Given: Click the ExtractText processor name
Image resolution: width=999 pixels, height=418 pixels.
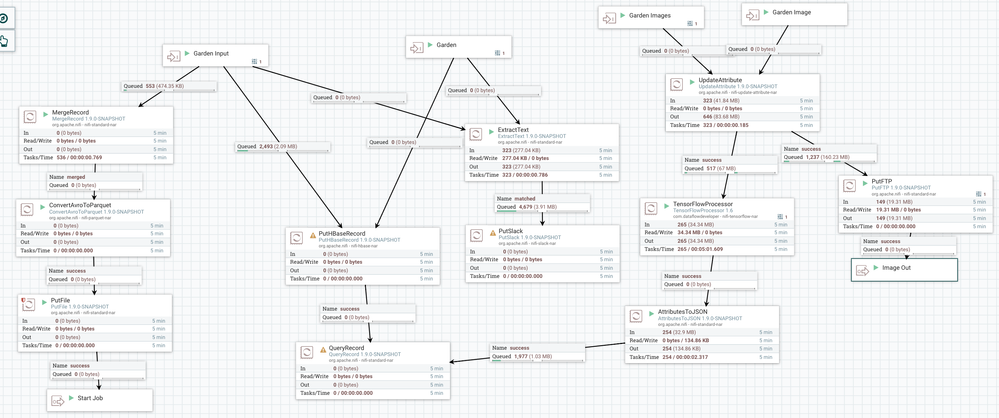Looking at the screenshot, I should [515, 129].
